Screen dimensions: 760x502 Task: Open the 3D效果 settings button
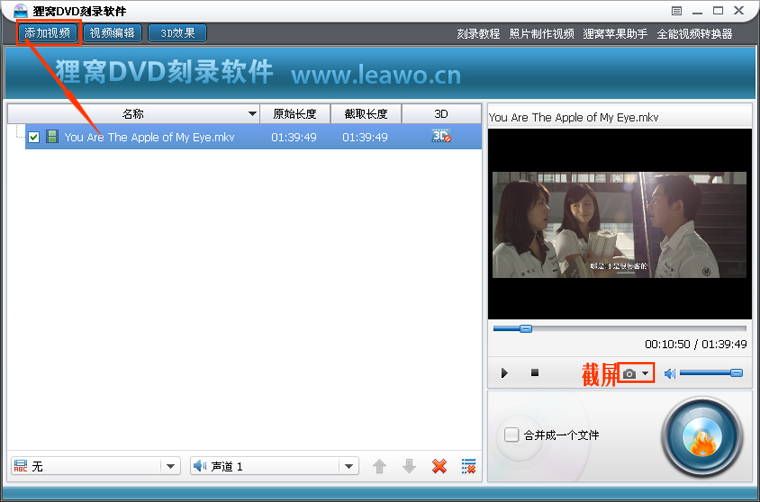coord(177,33)
